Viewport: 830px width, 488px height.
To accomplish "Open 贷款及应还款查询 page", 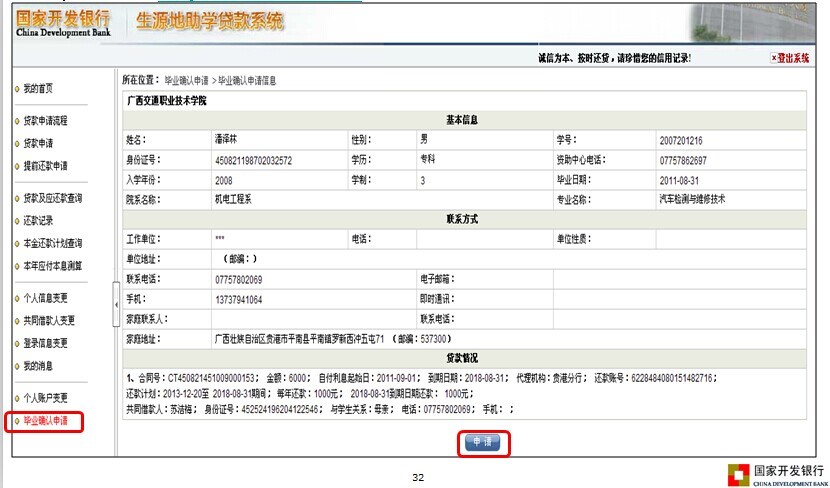I will coord(53,198).
